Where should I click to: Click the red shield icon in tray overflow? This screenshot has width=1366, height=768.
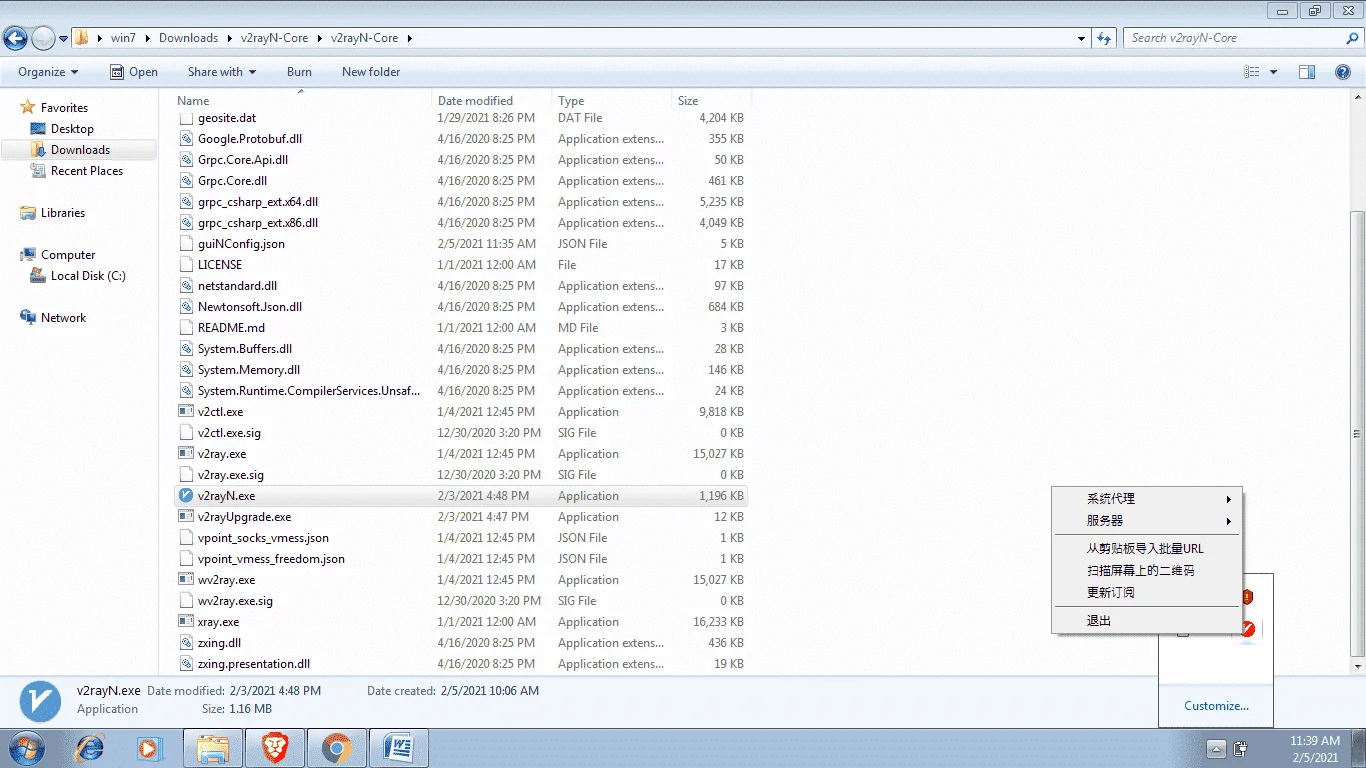pos(1247,597)
